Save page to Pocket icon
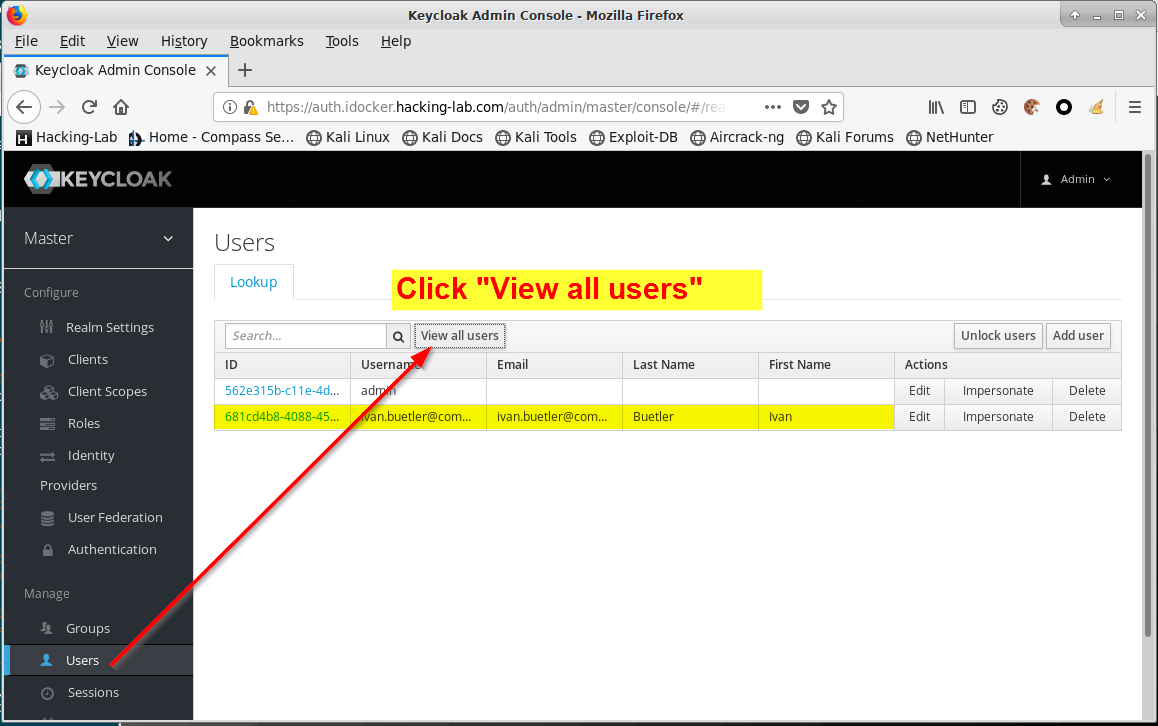 click(x=801, y=107)
